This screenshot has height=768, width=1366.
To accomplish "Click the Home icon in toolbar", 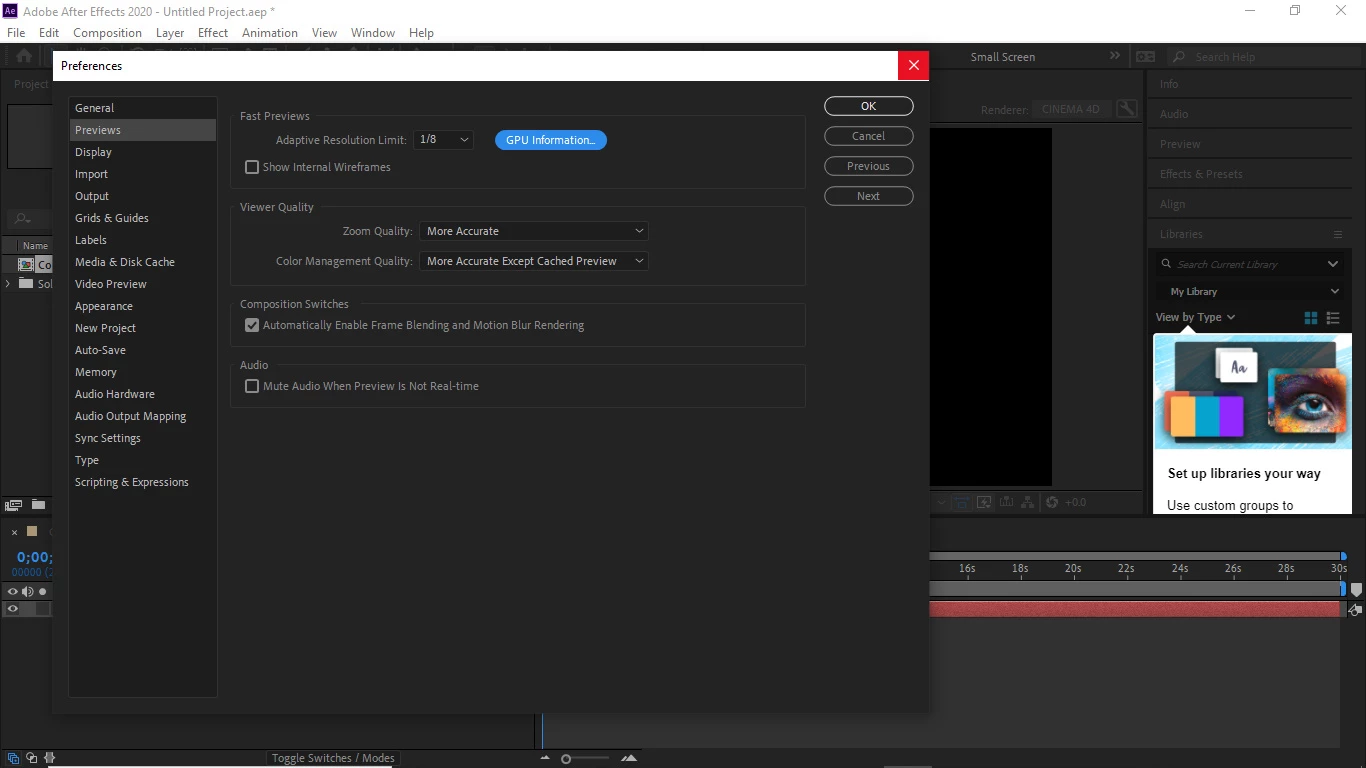I will coord(23,56).
